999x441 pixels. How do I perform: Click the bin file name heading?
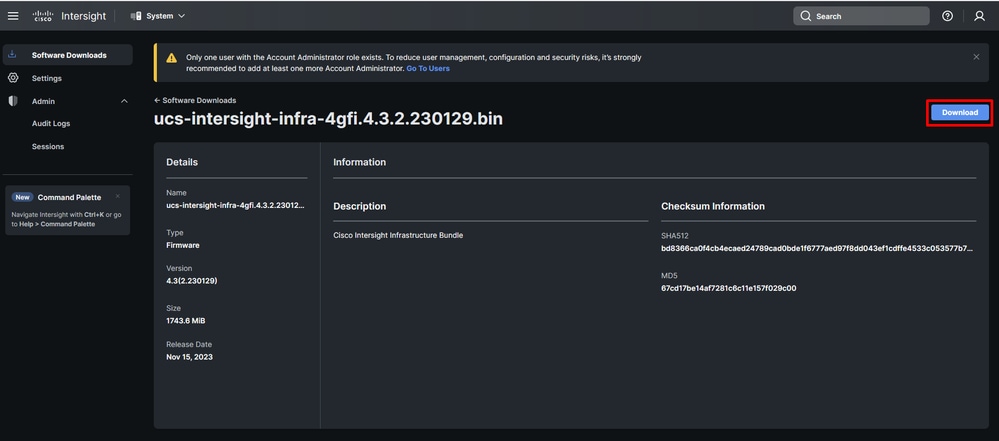pos(328,119)
